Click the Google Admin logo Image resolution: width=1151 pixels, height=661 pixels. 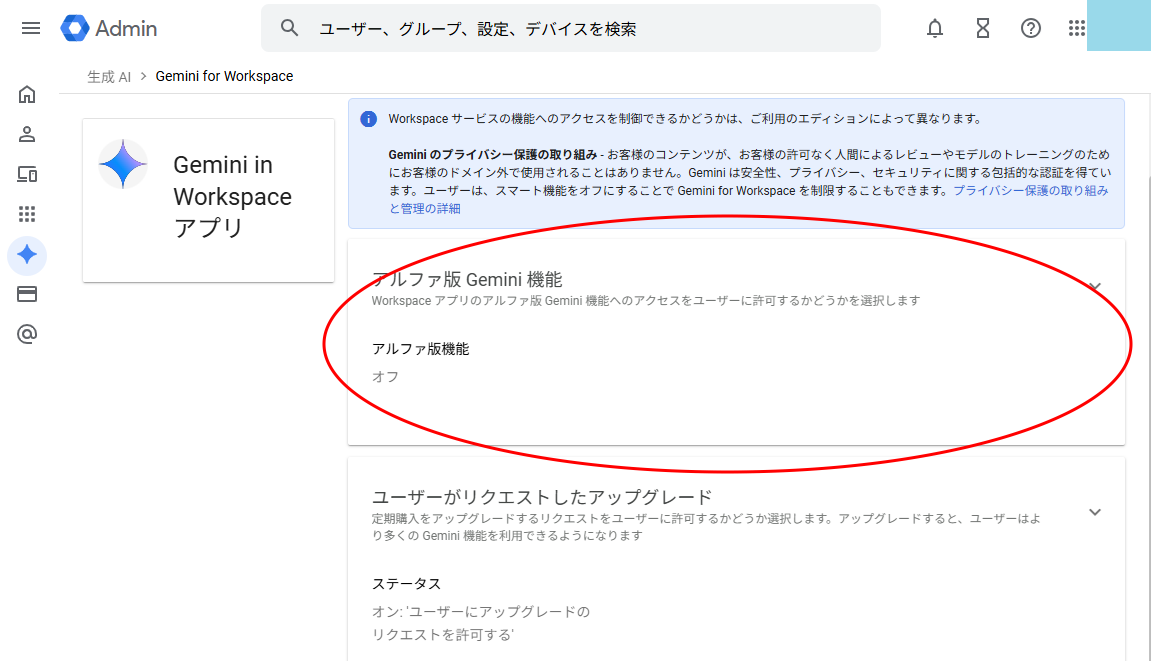click(109, 28)
